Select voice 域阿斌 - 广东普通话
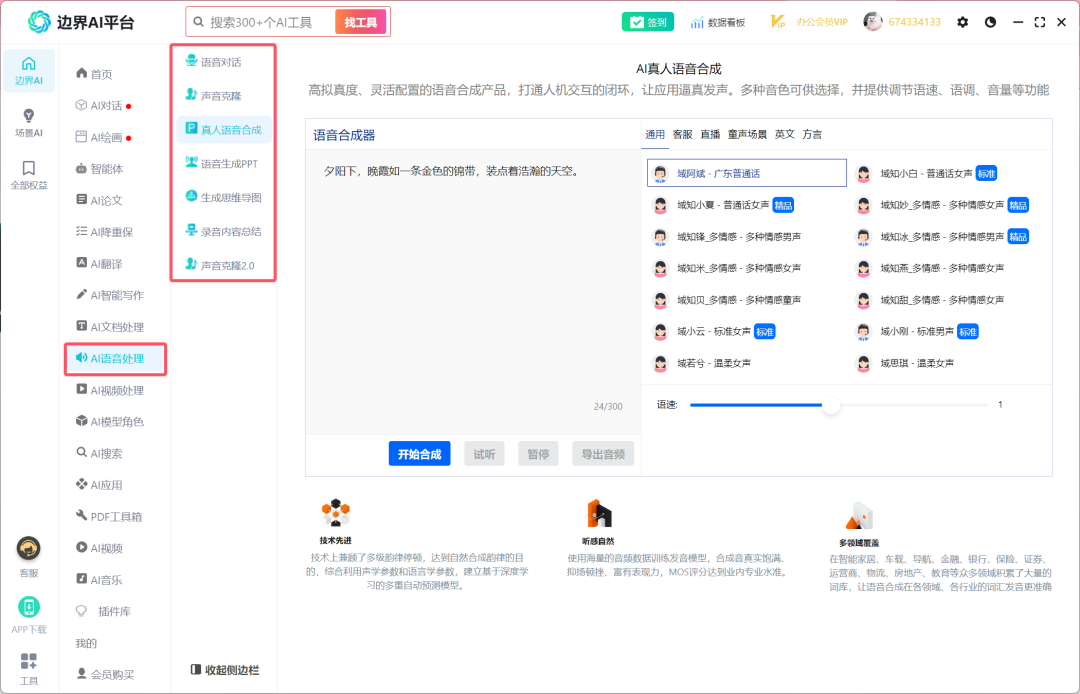This screenshot has width=1080, height=694. point(747,174)
